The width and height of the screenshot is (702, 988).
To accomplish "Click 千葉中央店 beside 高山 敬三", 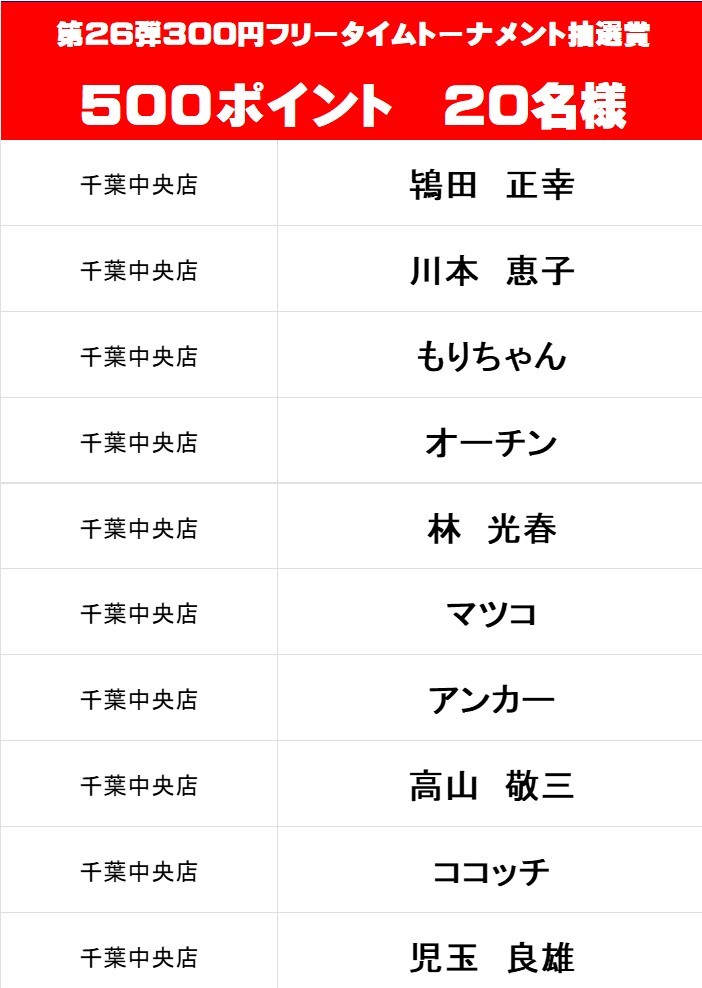I will (139, 786).
